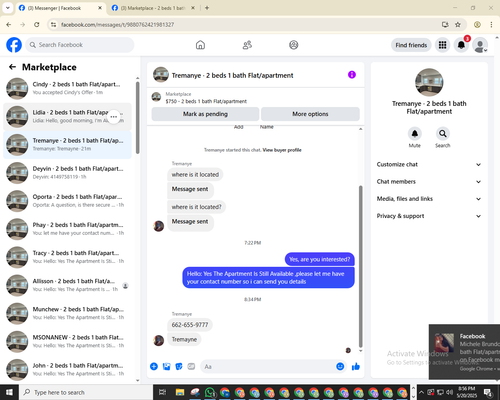Viewport: 500px width, 400px height.
Task: Click the chat messages scrollbar
Action: tap(360, 267)
